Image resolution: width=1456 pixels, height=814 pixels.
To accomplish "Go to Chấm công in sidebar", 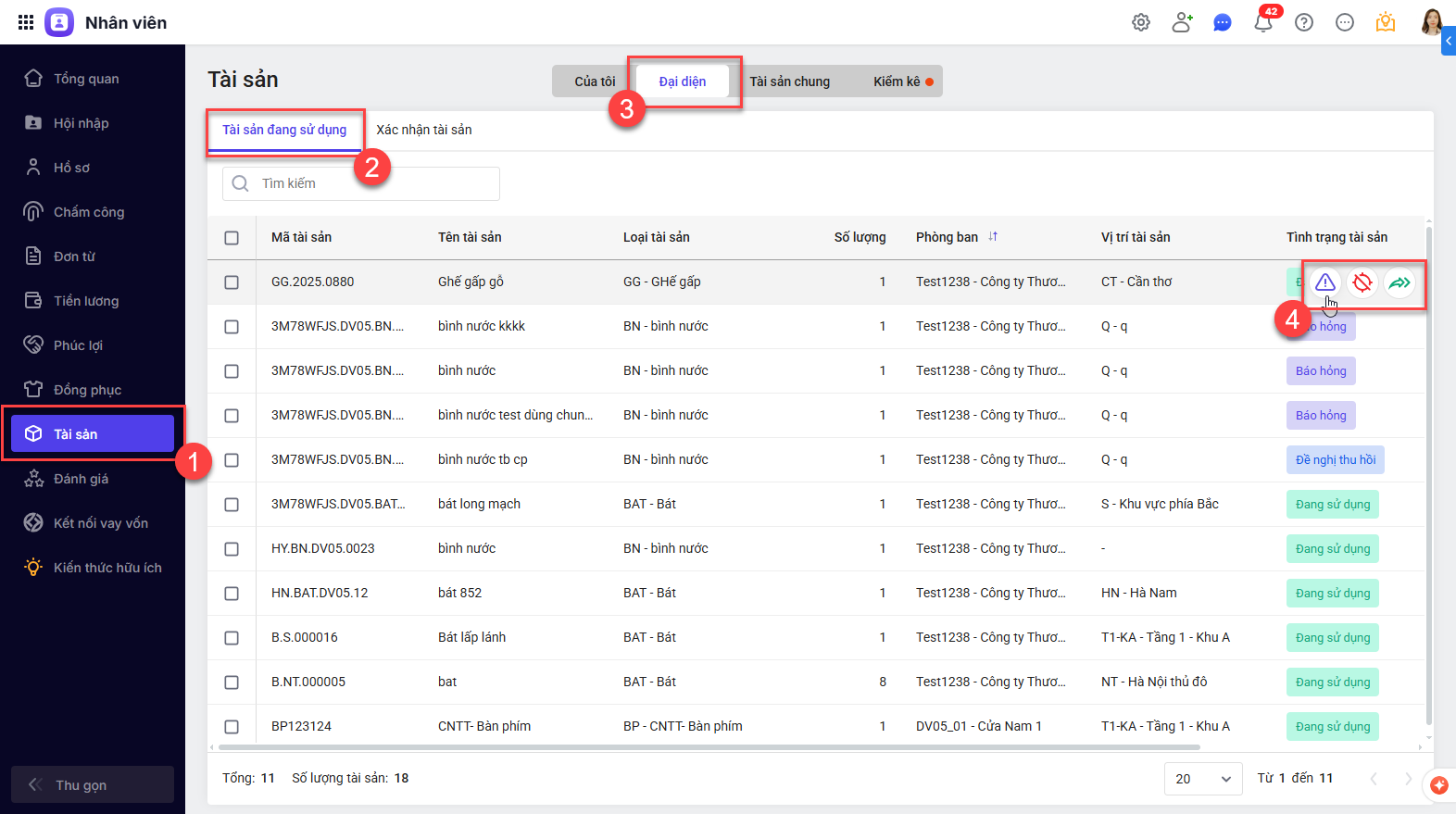I will coord(89,212).
